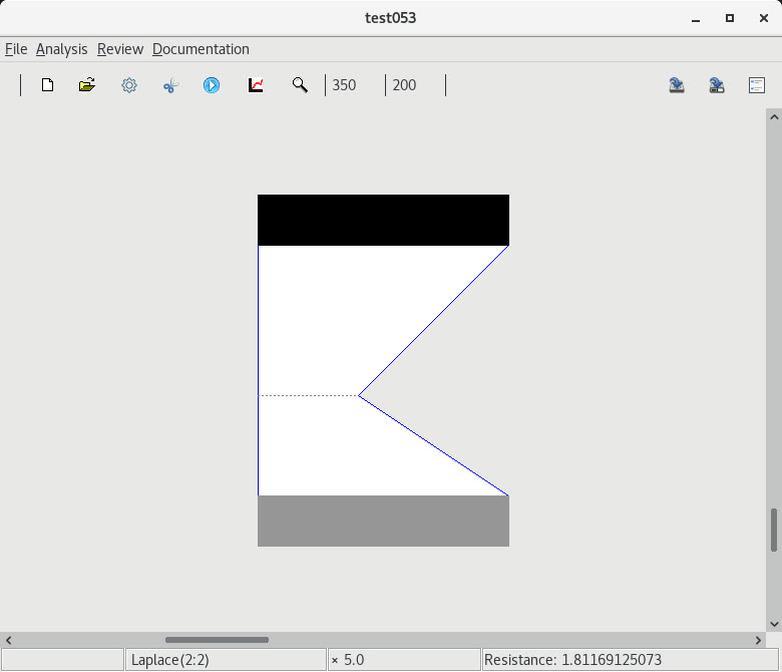Click the width field showing 350
The width and height of the screenshot is (782, 672).
354,85
